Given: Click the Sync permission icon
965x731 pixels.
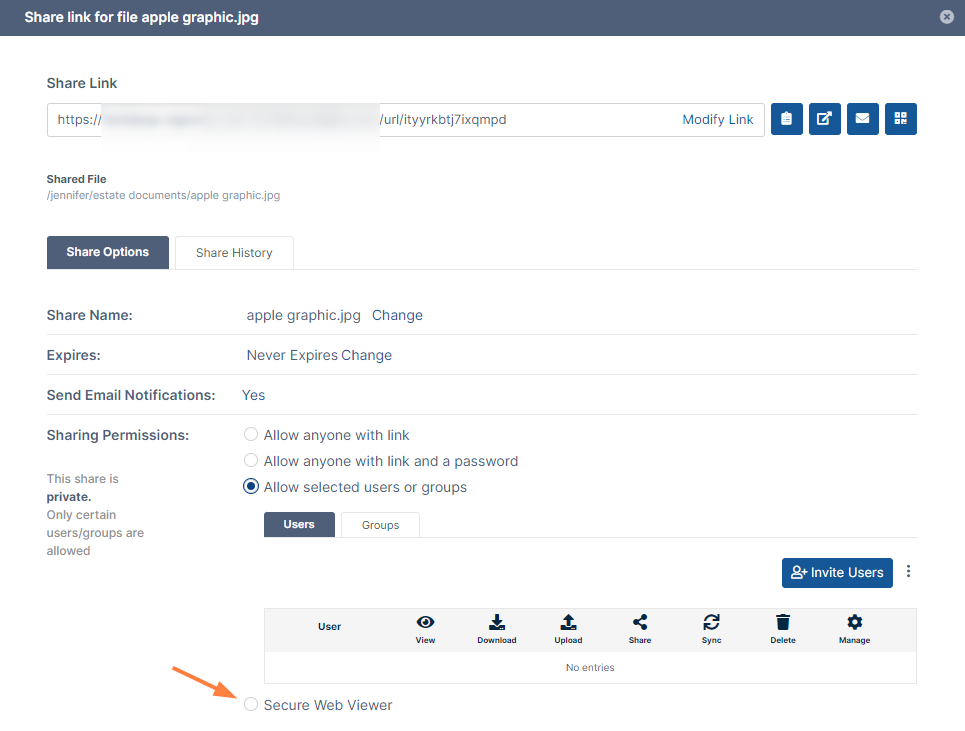Looking at the screenshot, I should pos(711,623).
